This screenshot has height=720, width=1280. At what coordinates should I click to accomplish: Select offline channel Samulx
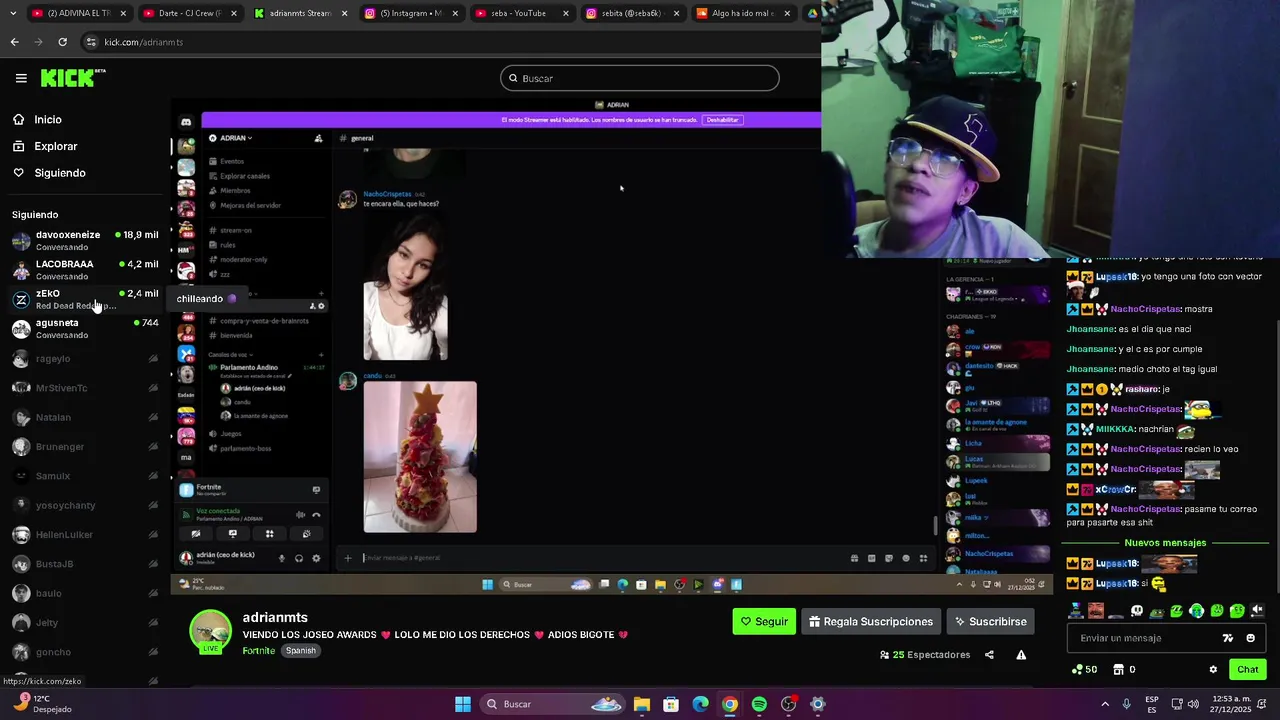pos(85,476)
